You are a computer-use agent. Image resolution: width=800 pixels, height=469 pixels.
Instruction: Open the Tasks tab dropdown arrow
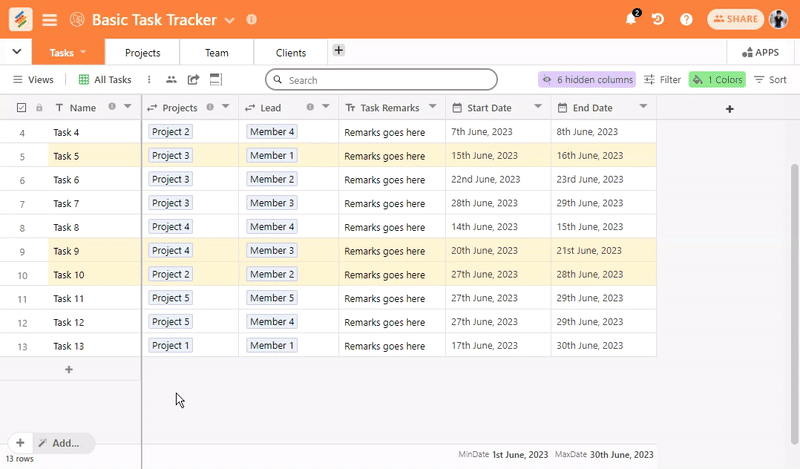tap(83, 52)
